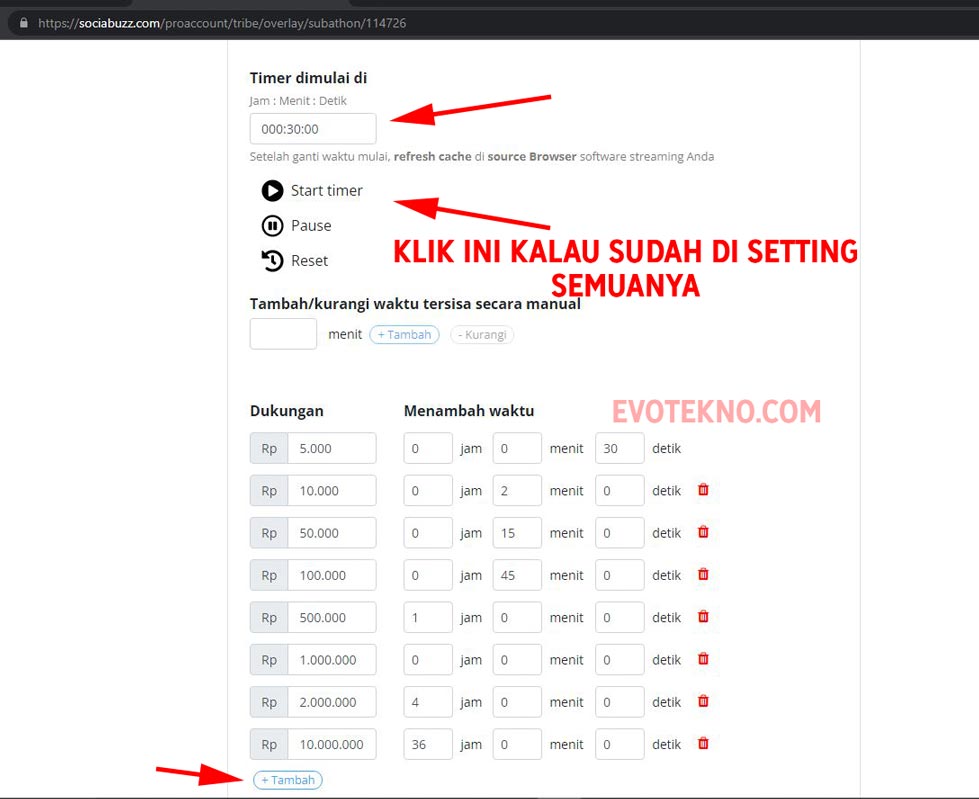
Task: Select the 5.000 support amount field
Action: pyautogui.click(x=331, y=448)
